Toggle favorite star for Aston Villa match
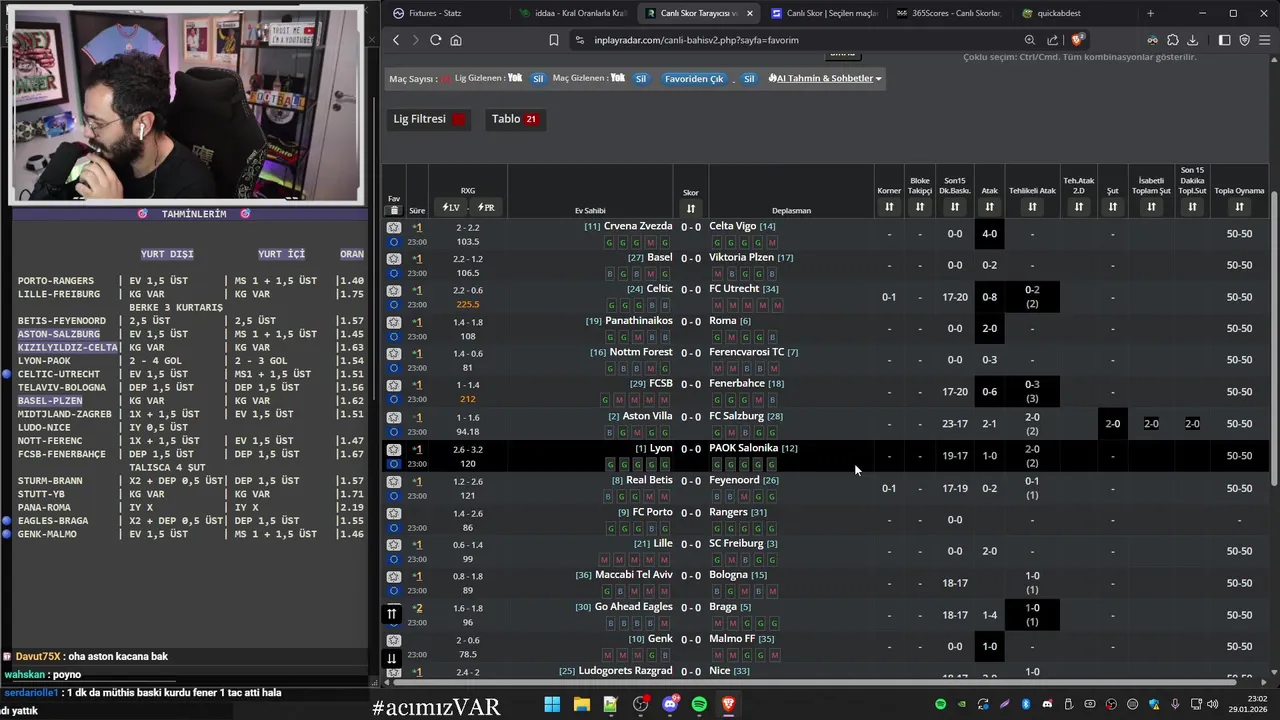This screenshot has width=1280, height=720. (394, 417)
